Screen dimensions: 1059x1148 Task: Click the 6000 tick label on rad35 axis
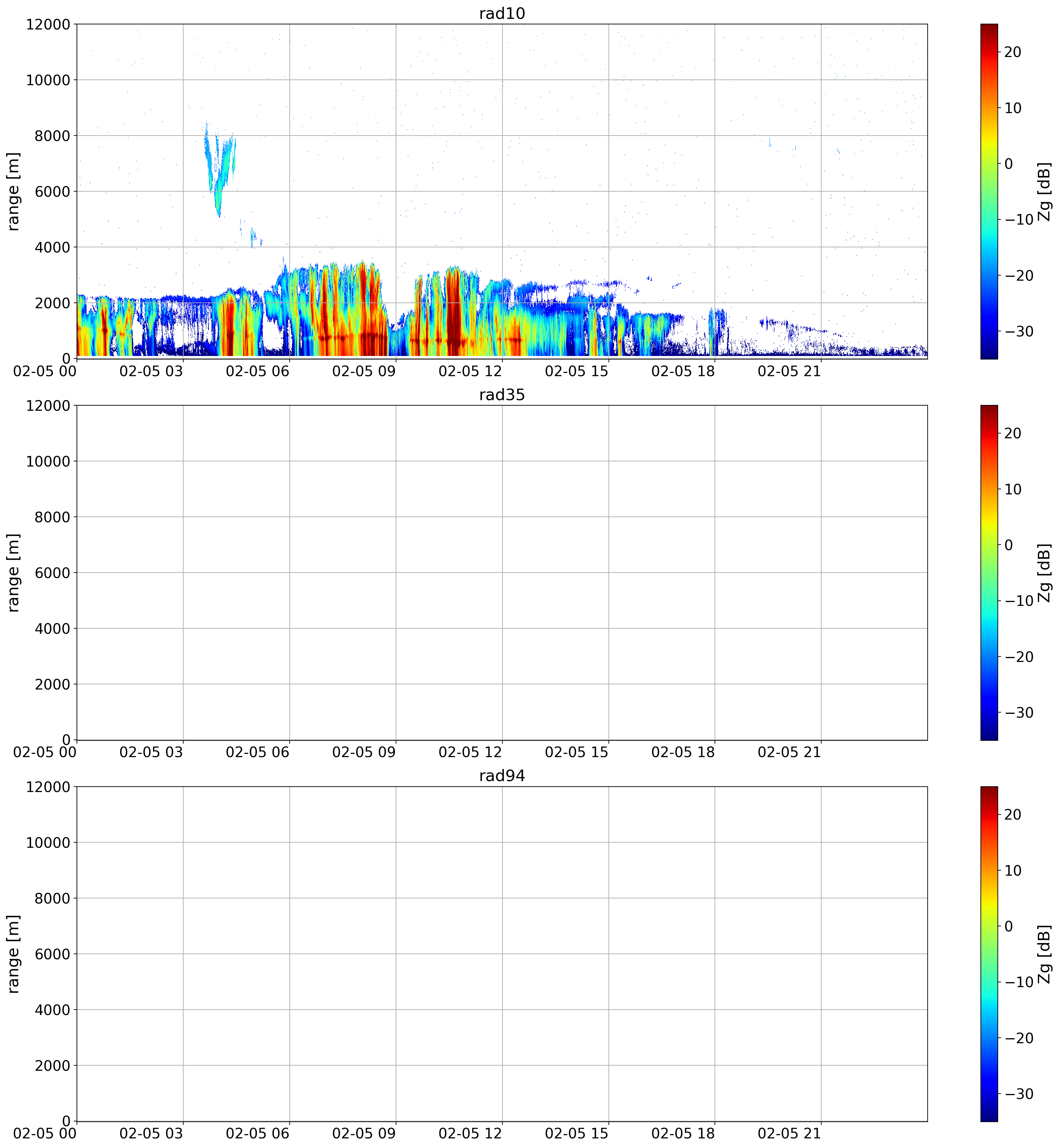[53, 573]
